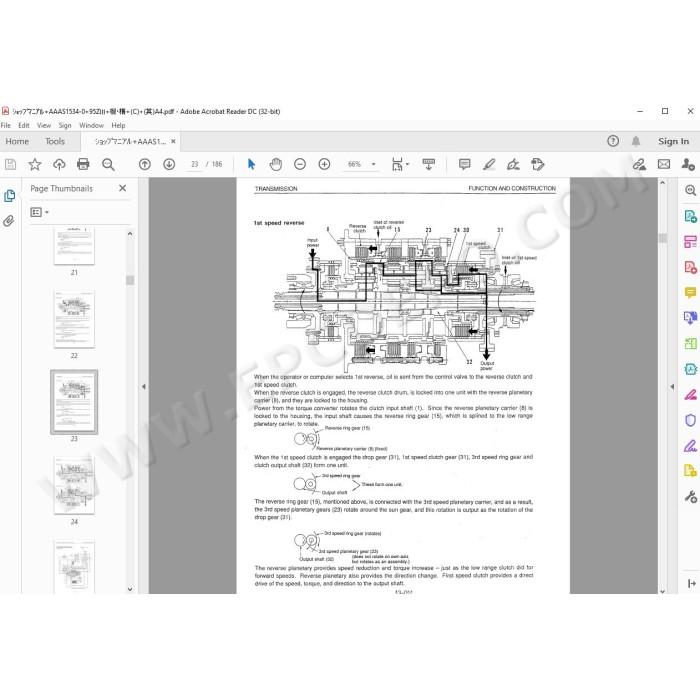Switch to the Tools tab
Viewport: 700px width, 700px height.
coord(55,142)
